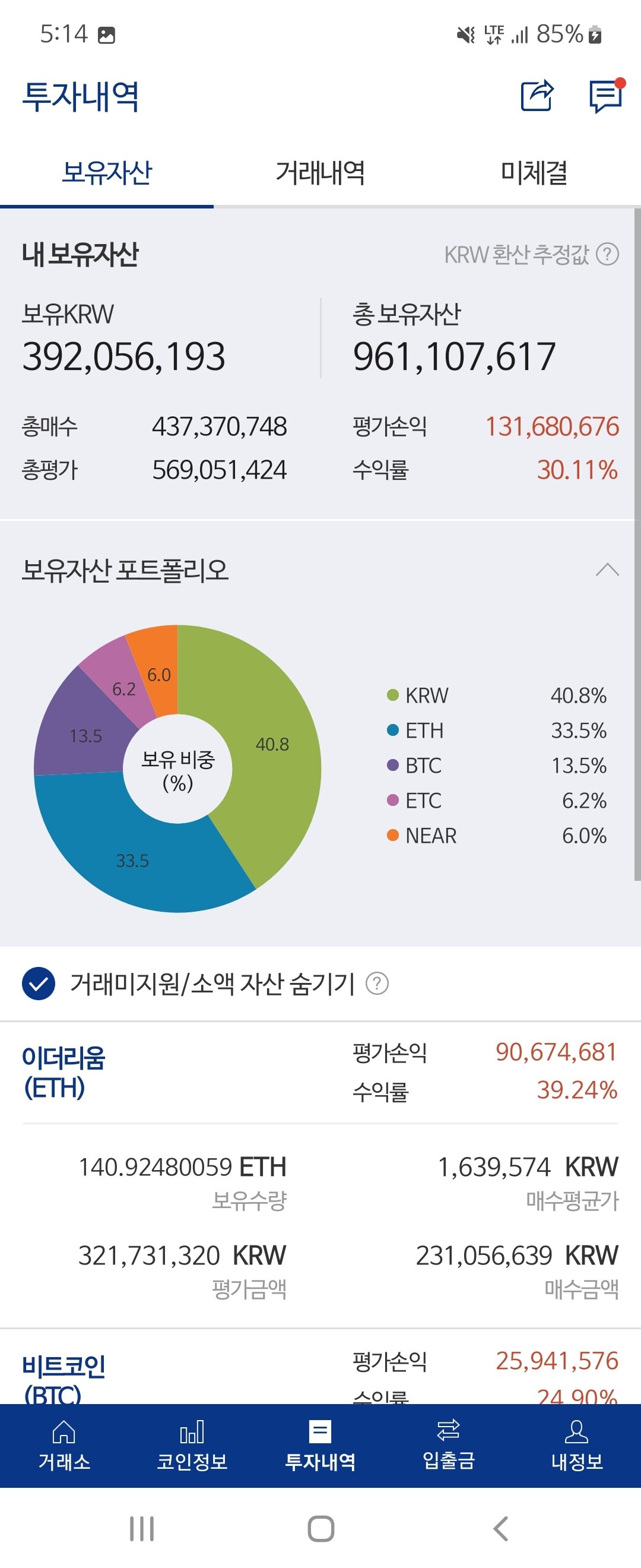Click the KRW 환산 추정값 help icon

click(x=608, y=257)
